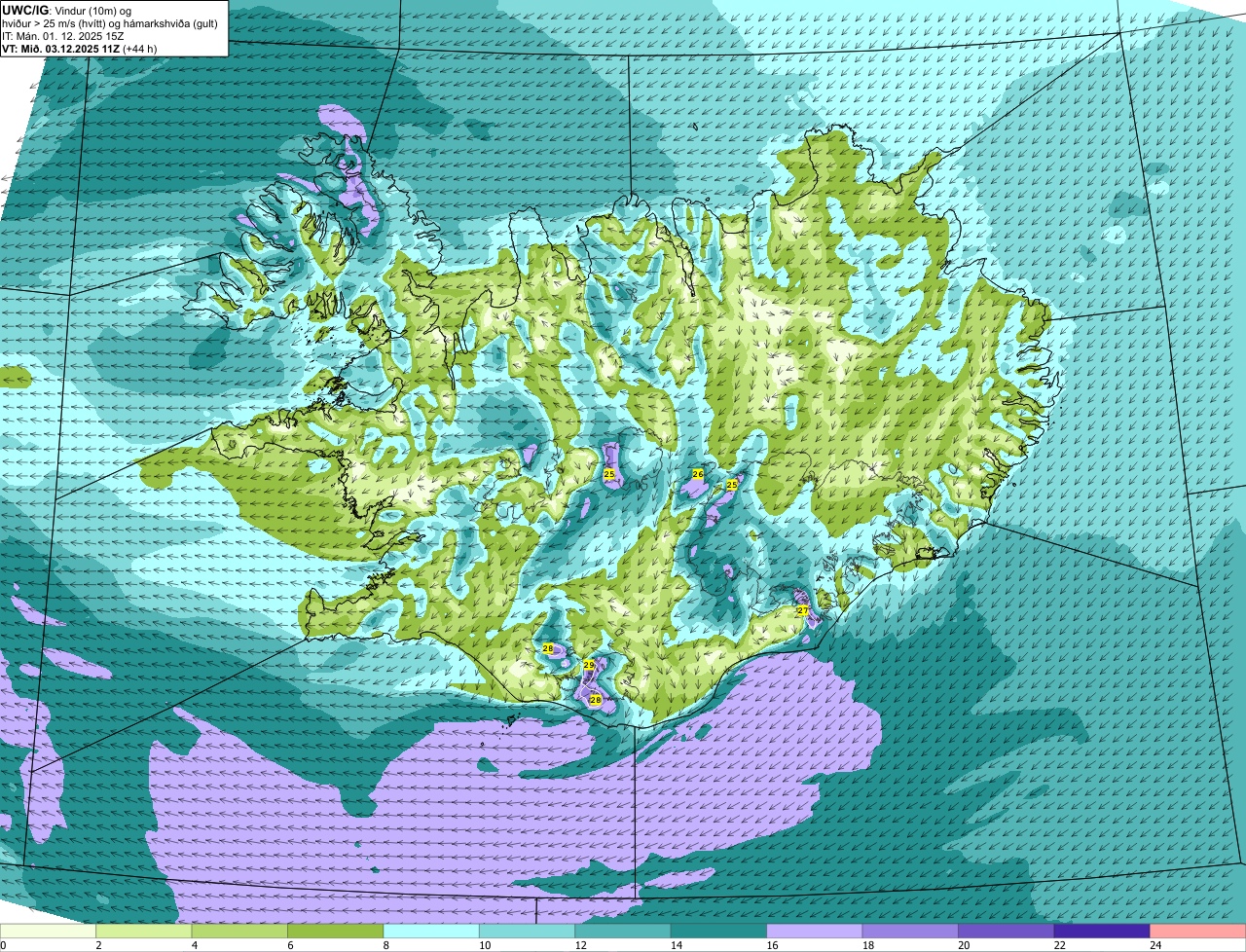The height and width of the screenshot is (952, 1246).
Task: Click the 12–14 m/s teal legend swatch
Action: (x=623, y=931)
